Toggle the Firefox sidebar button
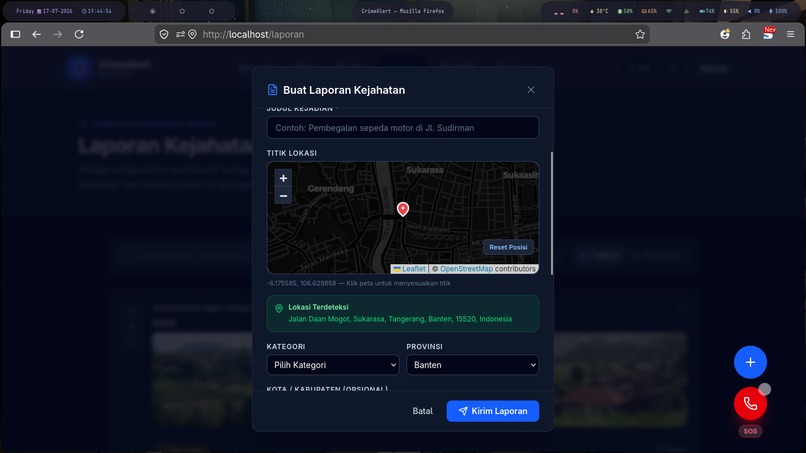This screenshot has height=453, width=806. [x=15, y=34]
